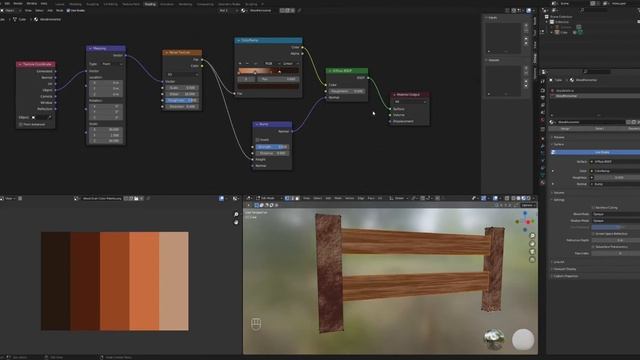The width and height of the screenshot is (640, 360).
Task: Open UV Editing workspace tab
Action: coord(110,4)
